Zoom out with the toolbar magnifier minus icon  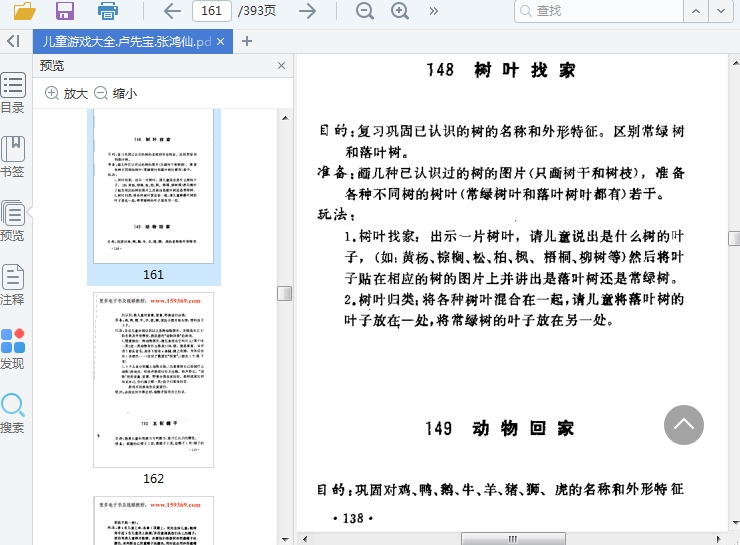coord(365,11)
